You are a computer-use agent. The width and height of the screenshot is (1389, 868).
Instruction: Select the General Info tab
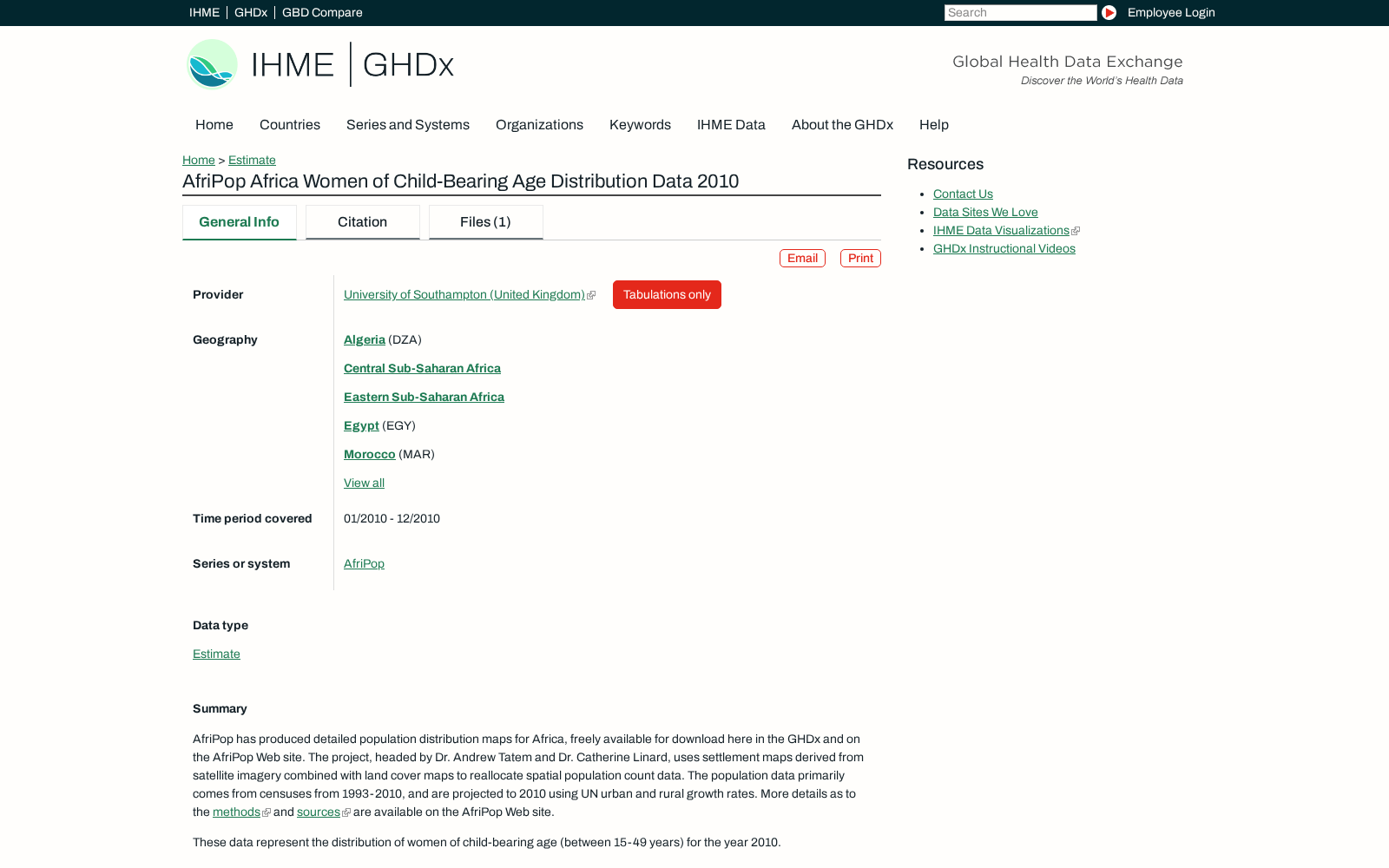[240, 222]
